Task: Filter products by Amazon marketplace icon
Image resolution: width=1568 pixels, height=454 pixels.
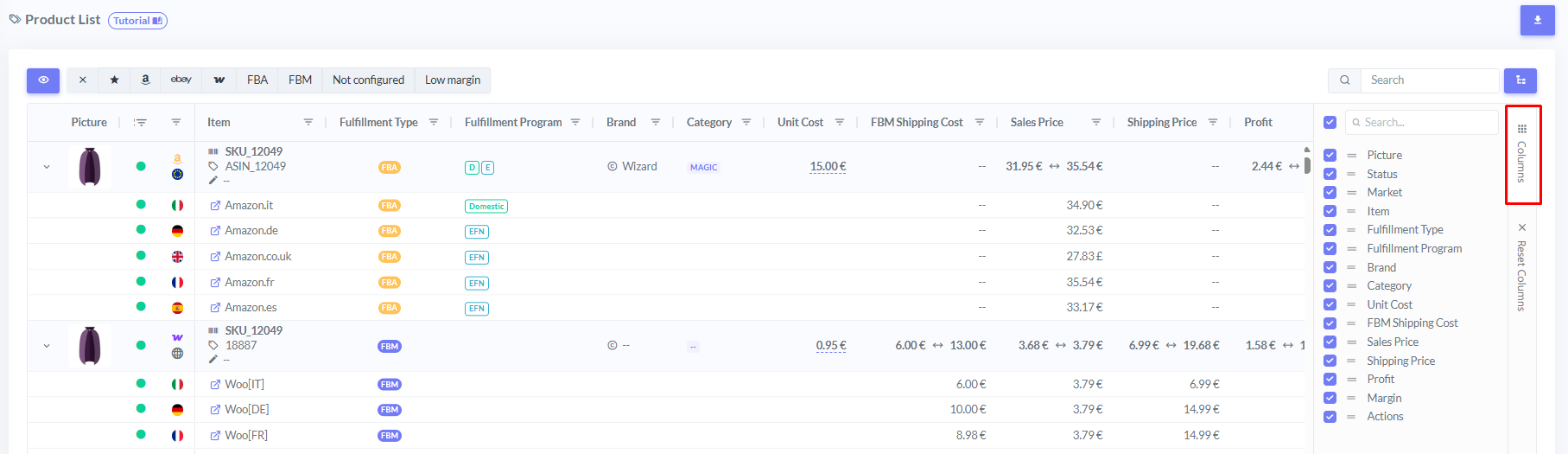Action: (x=145, y=80)
